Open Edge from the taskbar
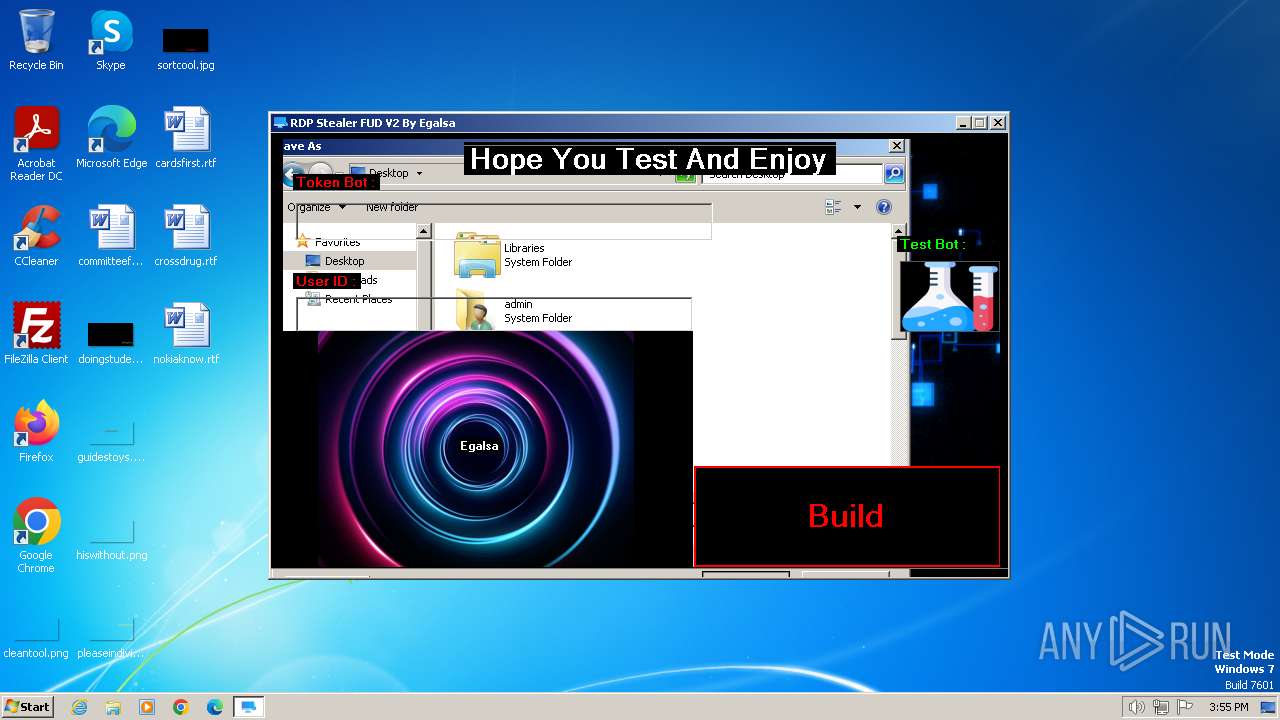 (215, 707)
